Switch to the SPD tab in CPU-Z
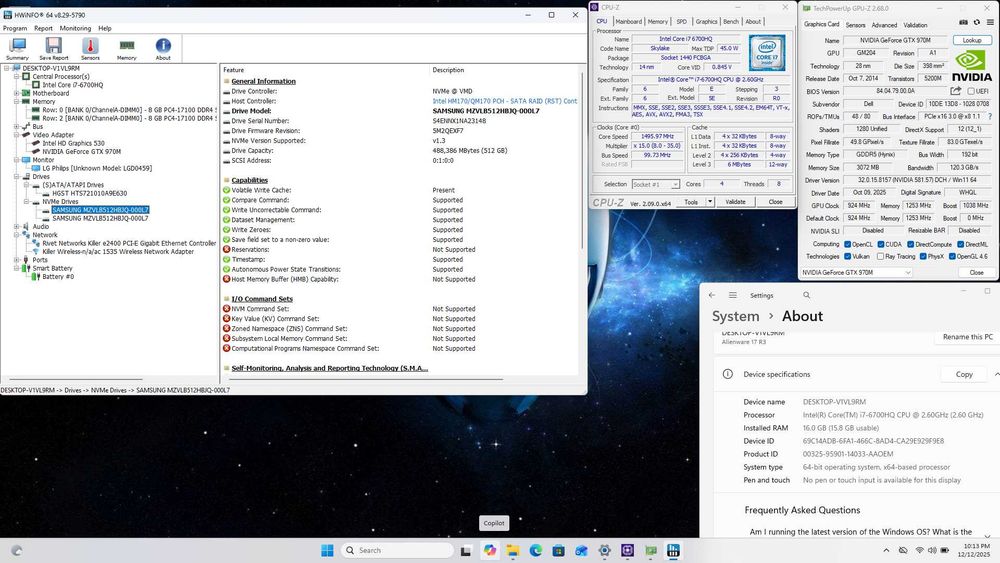 coord(681,21)
